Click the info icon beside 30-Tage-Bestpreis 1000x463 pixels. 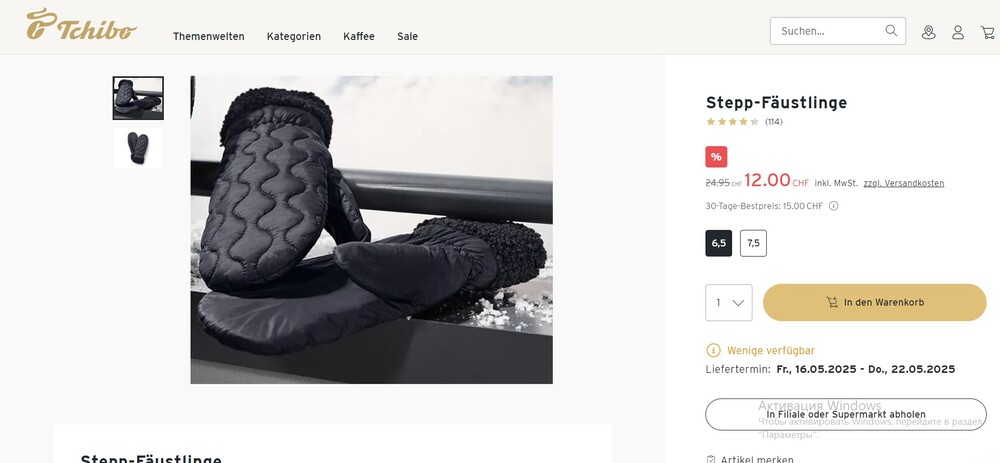(x=834, y=206)
